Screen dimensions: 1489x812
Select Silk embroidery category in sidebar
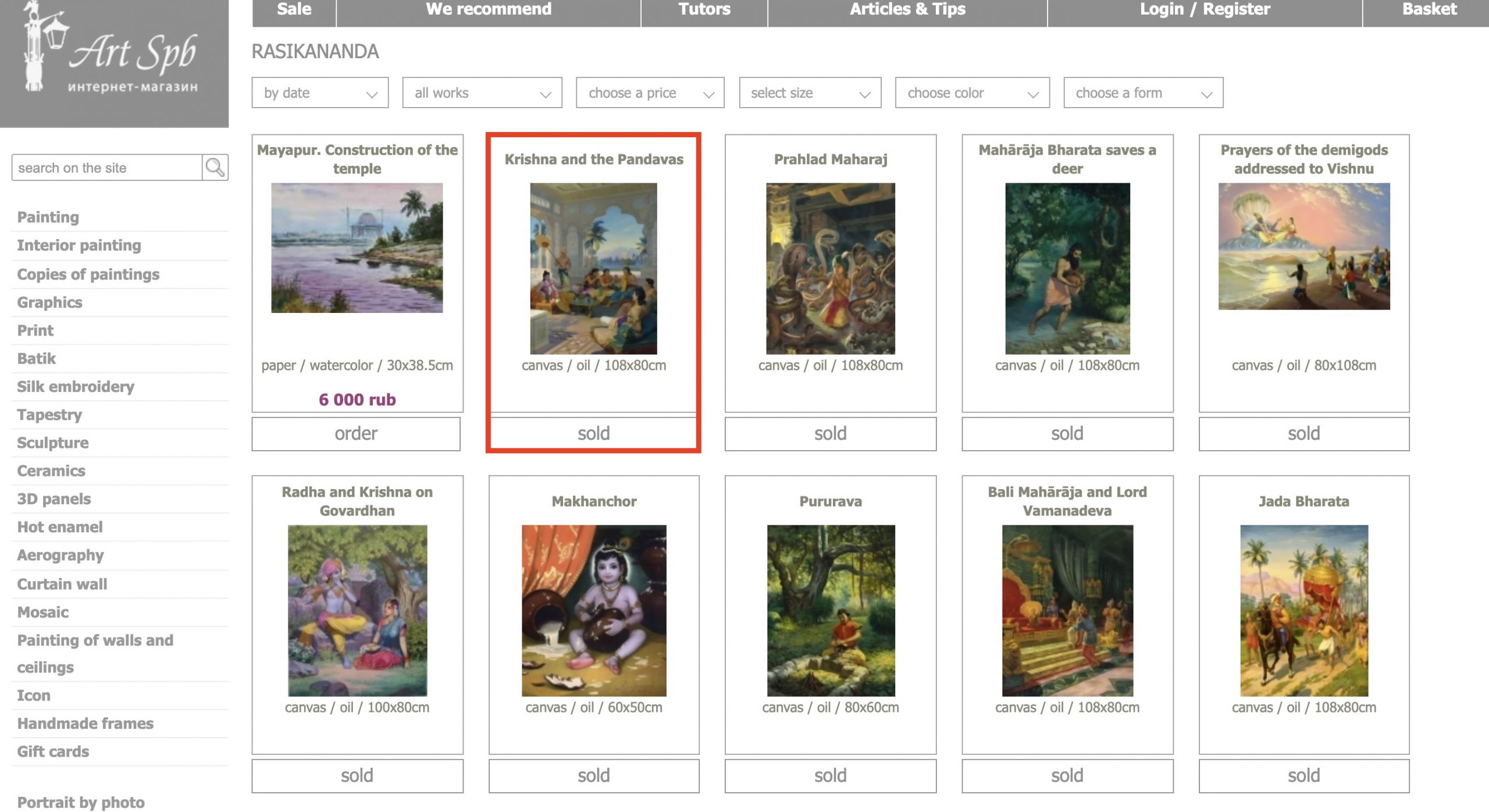76,387
